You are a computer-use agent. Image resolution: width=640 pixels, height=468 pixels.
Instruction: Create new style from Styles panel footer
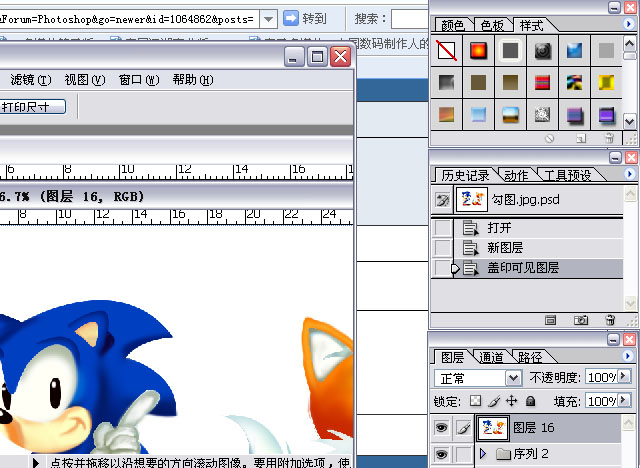tap(581, 139)
